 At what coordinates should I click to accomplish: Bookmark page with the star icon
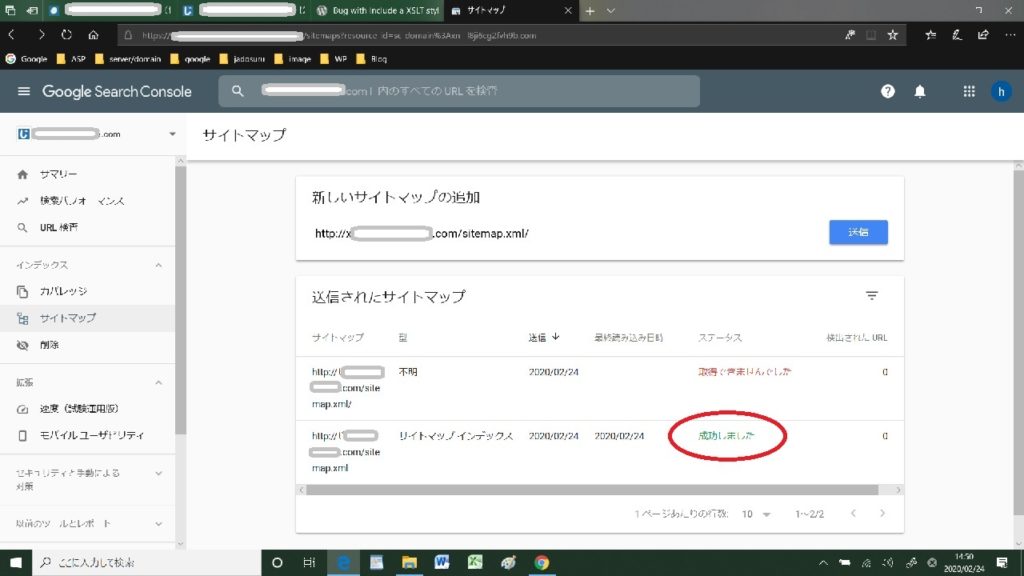pyautogui.click(x=892, y=34)
